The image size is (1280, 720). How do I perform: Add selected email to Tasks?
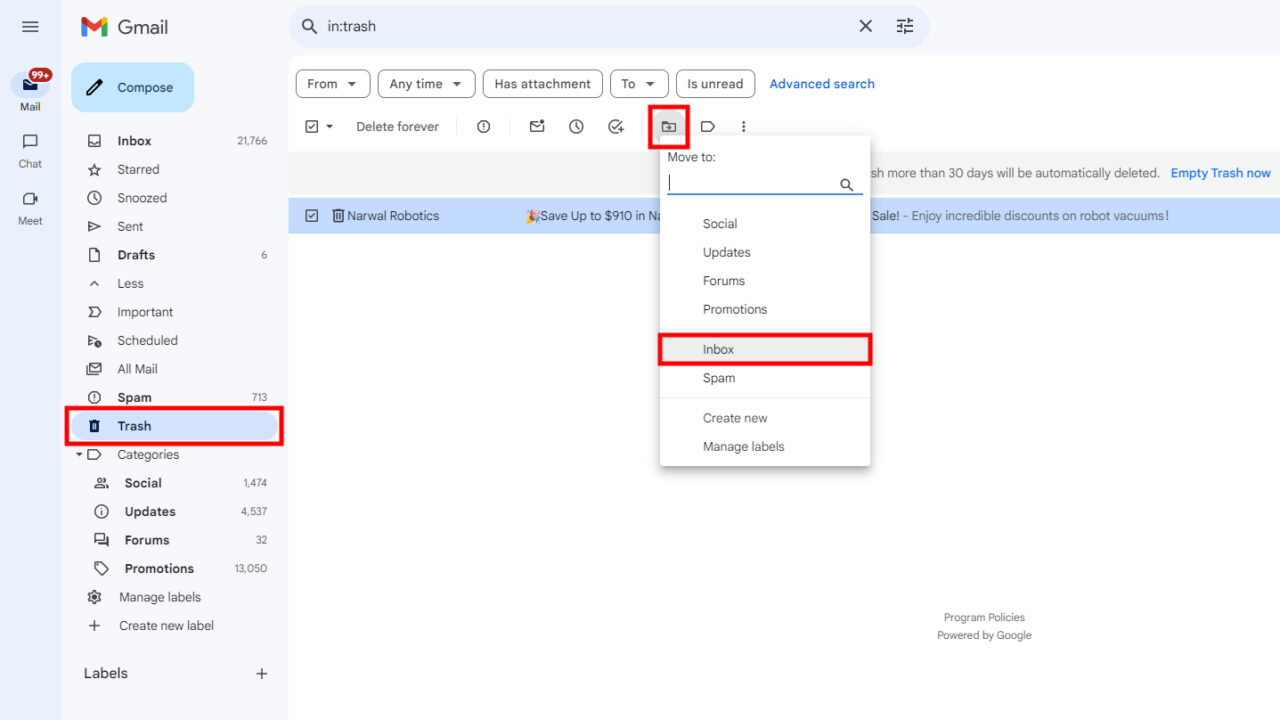click(x=617, y=126)
